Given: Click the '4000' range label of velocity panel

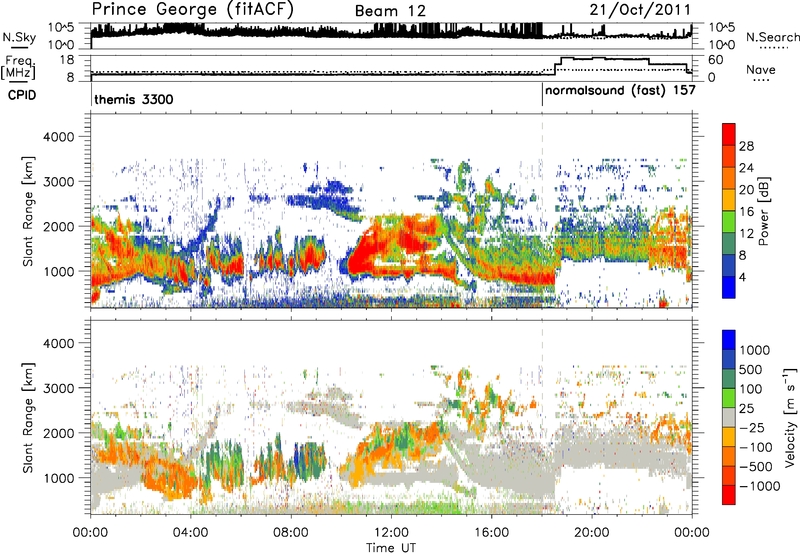Looking at the screenshot, I should 58,343.
